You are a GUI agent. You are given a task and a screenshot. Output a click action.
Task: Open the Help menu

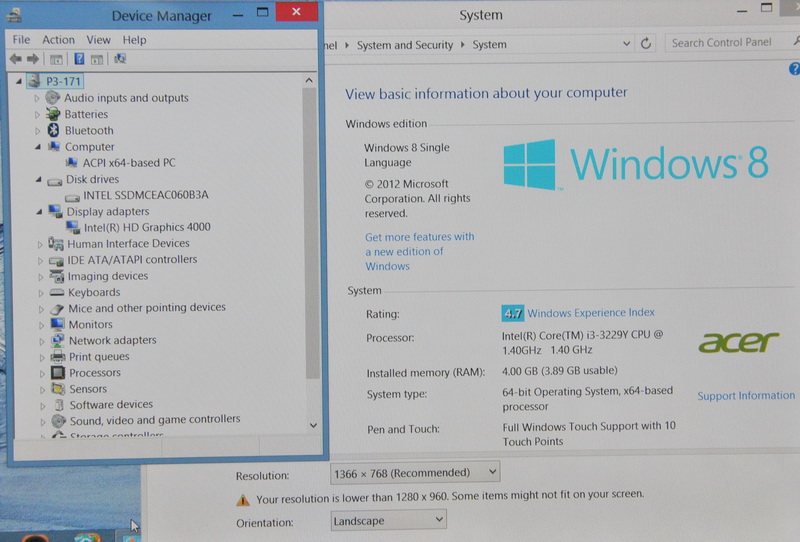click(x=134, y=40)
